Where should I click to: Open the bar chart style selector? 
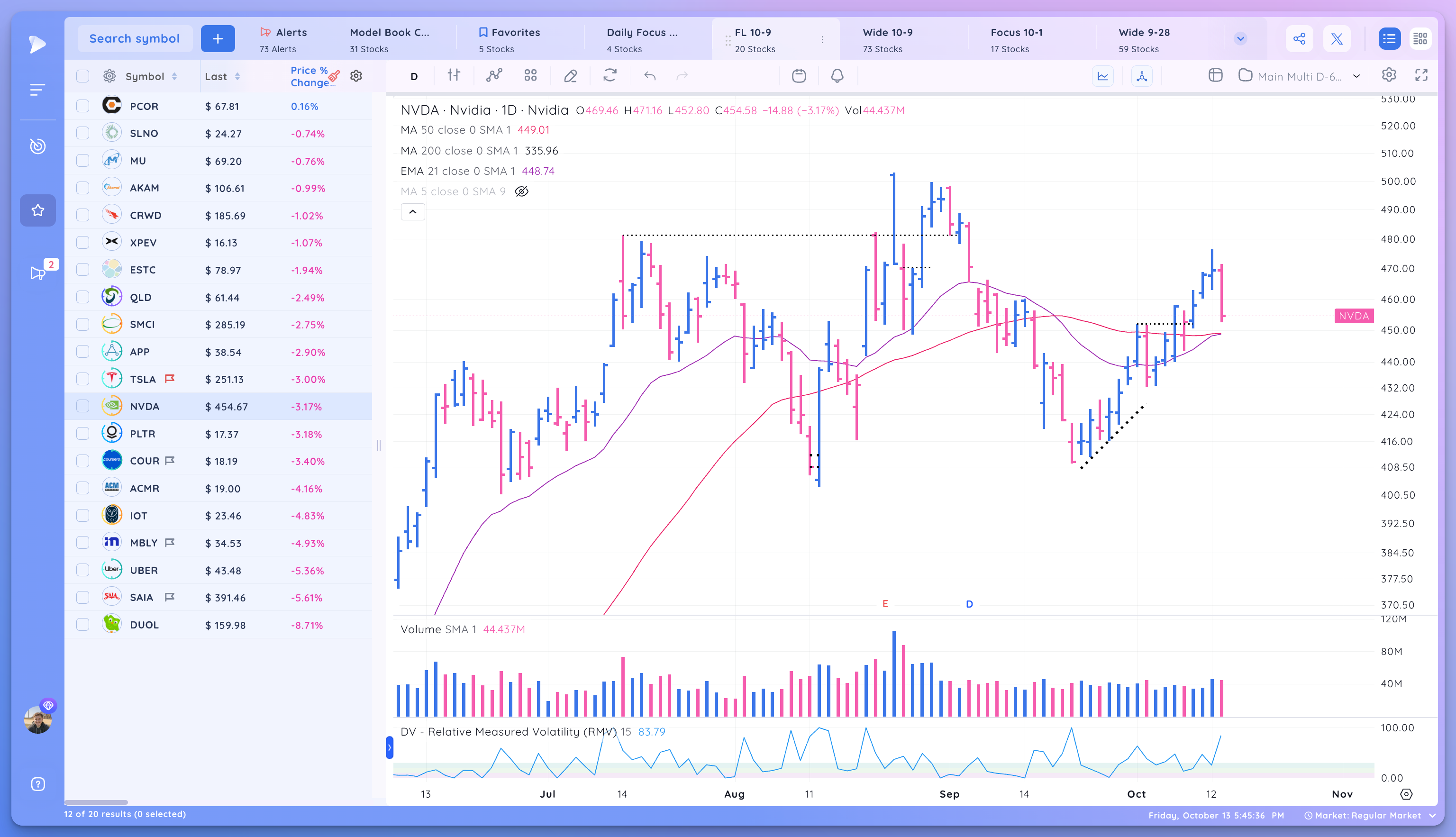(x=454, y=75)
